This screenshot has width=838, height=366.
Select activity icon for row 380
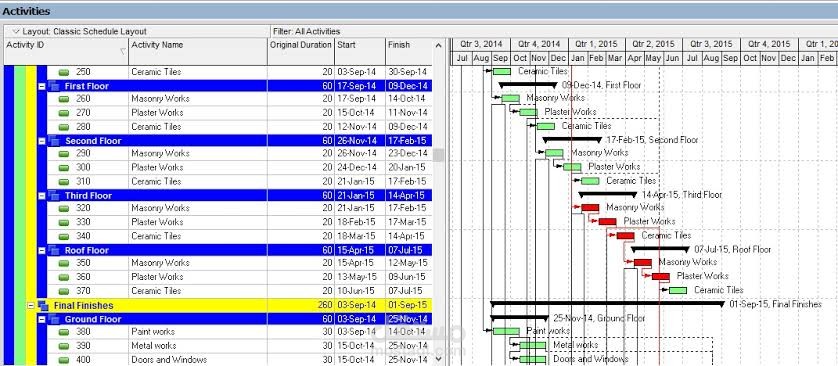click(x=64, y=332)
